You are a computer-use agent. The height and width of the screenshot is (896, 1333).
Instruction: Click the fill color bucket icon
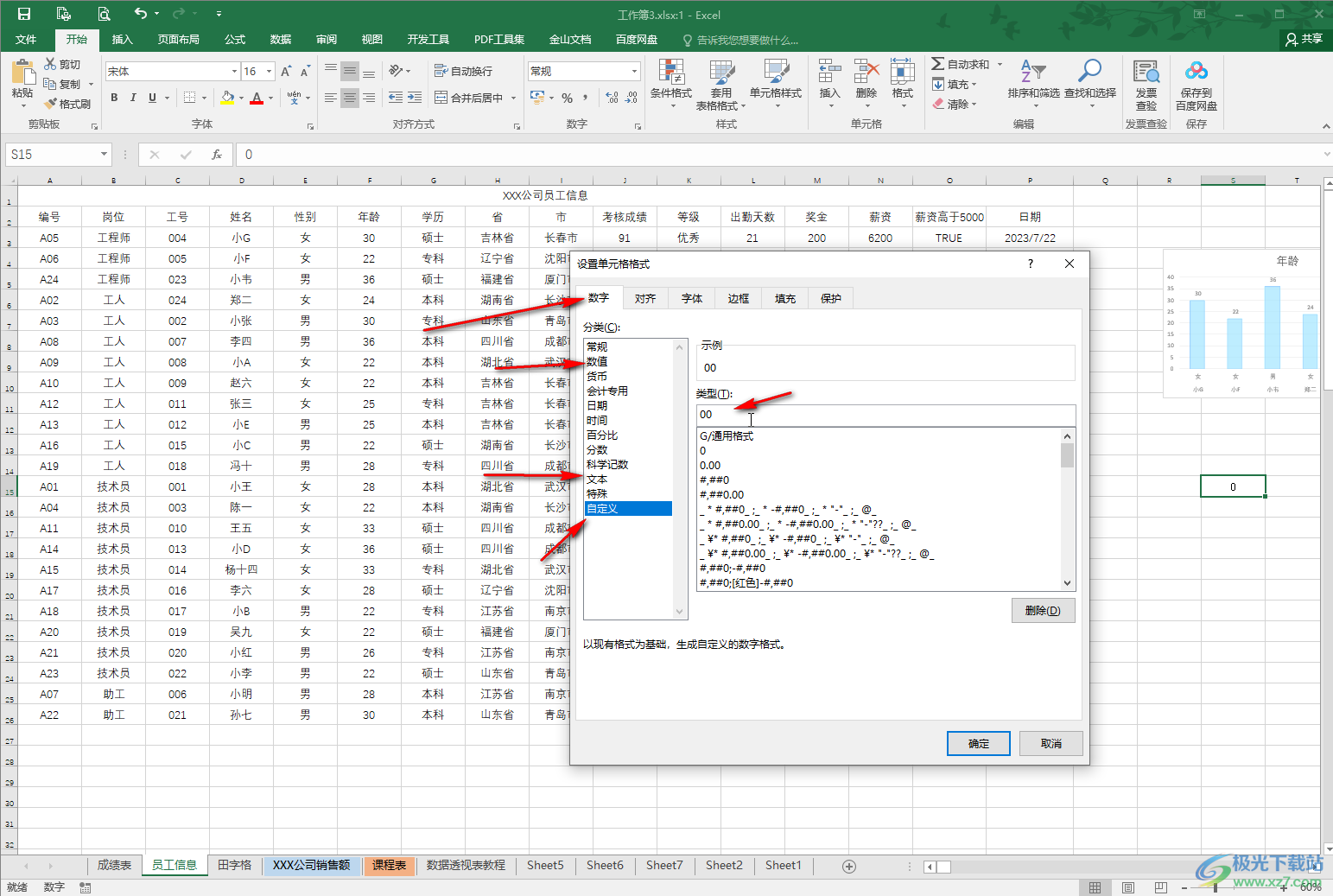pyautogui.click(x=227, y=98)
